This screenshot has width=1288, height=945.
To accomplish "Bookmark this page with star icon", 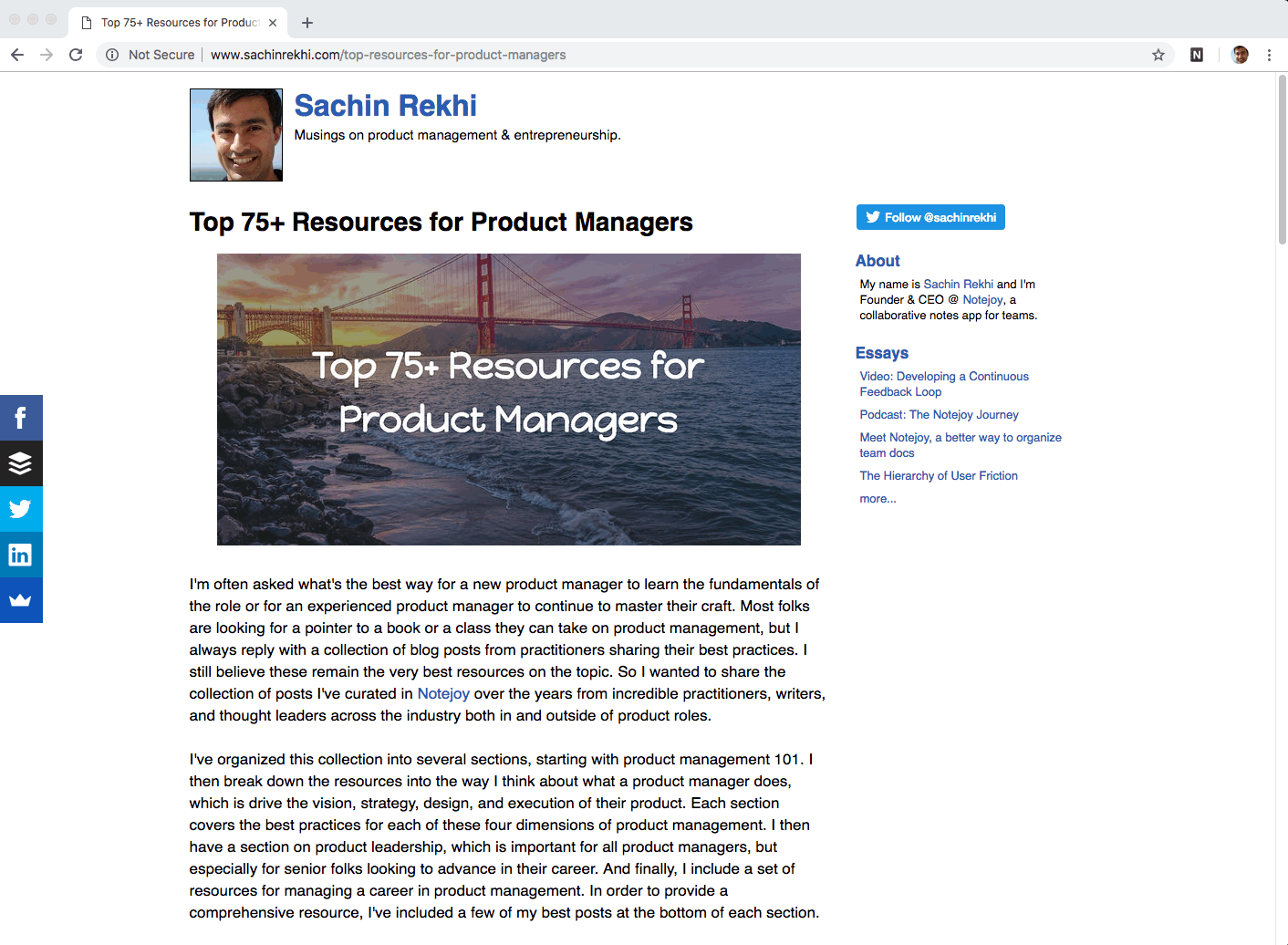I will click(1158, 55).
